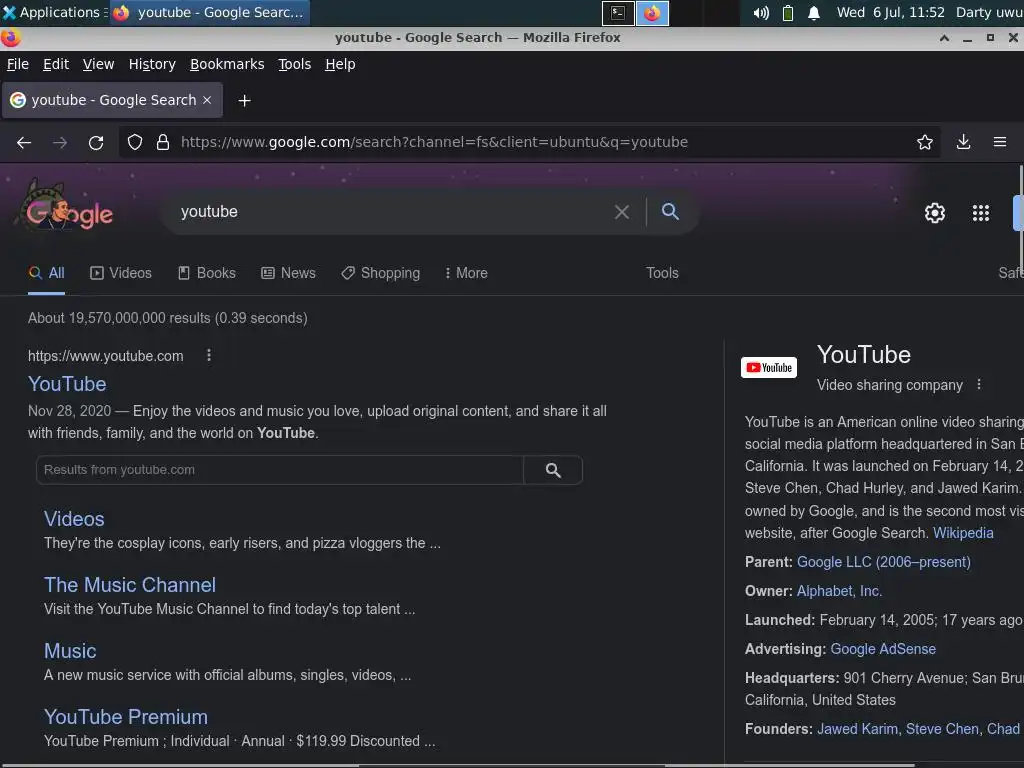Click the Google search magnifier button
This screenshot has width=1024, height=768.
pos(670,211)
